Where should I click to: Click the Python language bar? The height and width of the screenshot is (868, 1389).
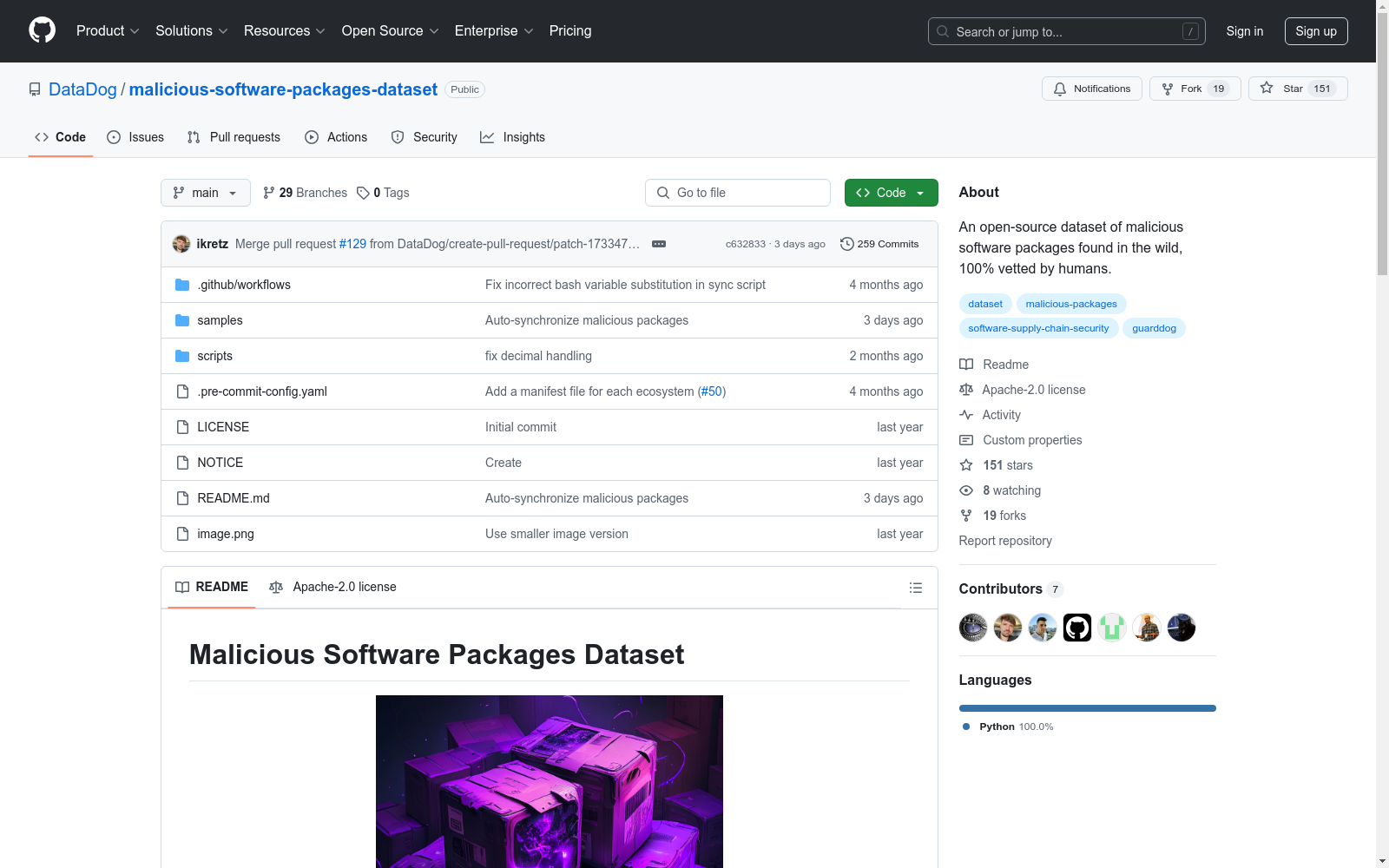1088,708
